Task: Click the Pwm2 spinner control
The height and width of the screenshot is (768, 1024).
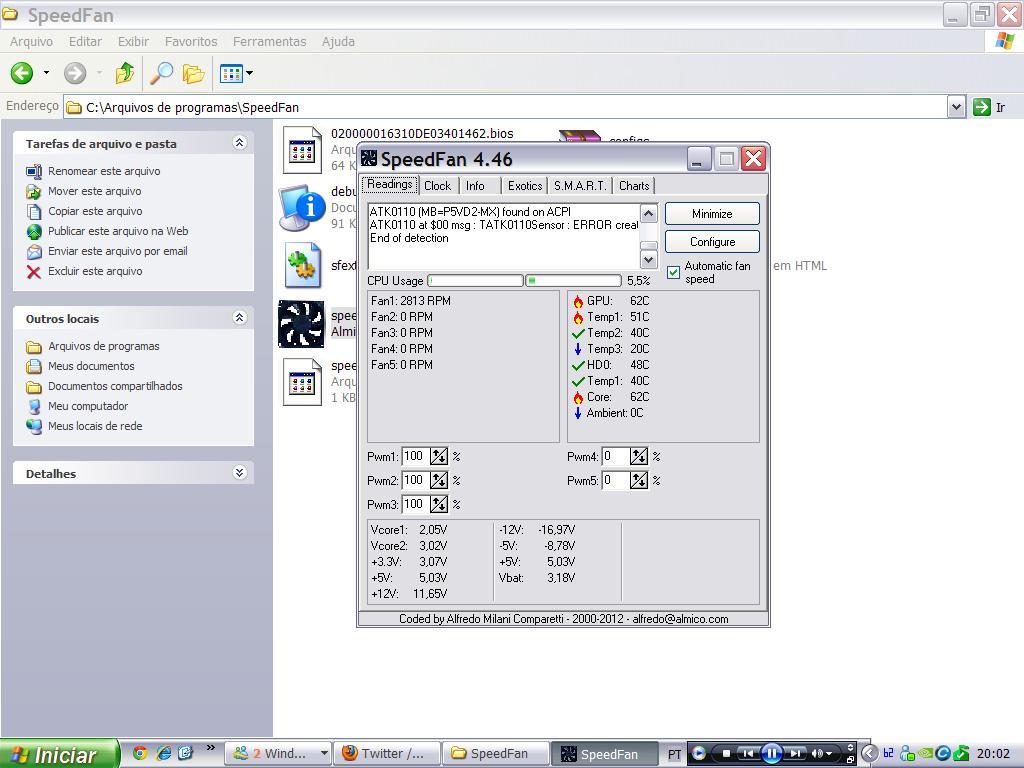Action: [x=439, y=481]
